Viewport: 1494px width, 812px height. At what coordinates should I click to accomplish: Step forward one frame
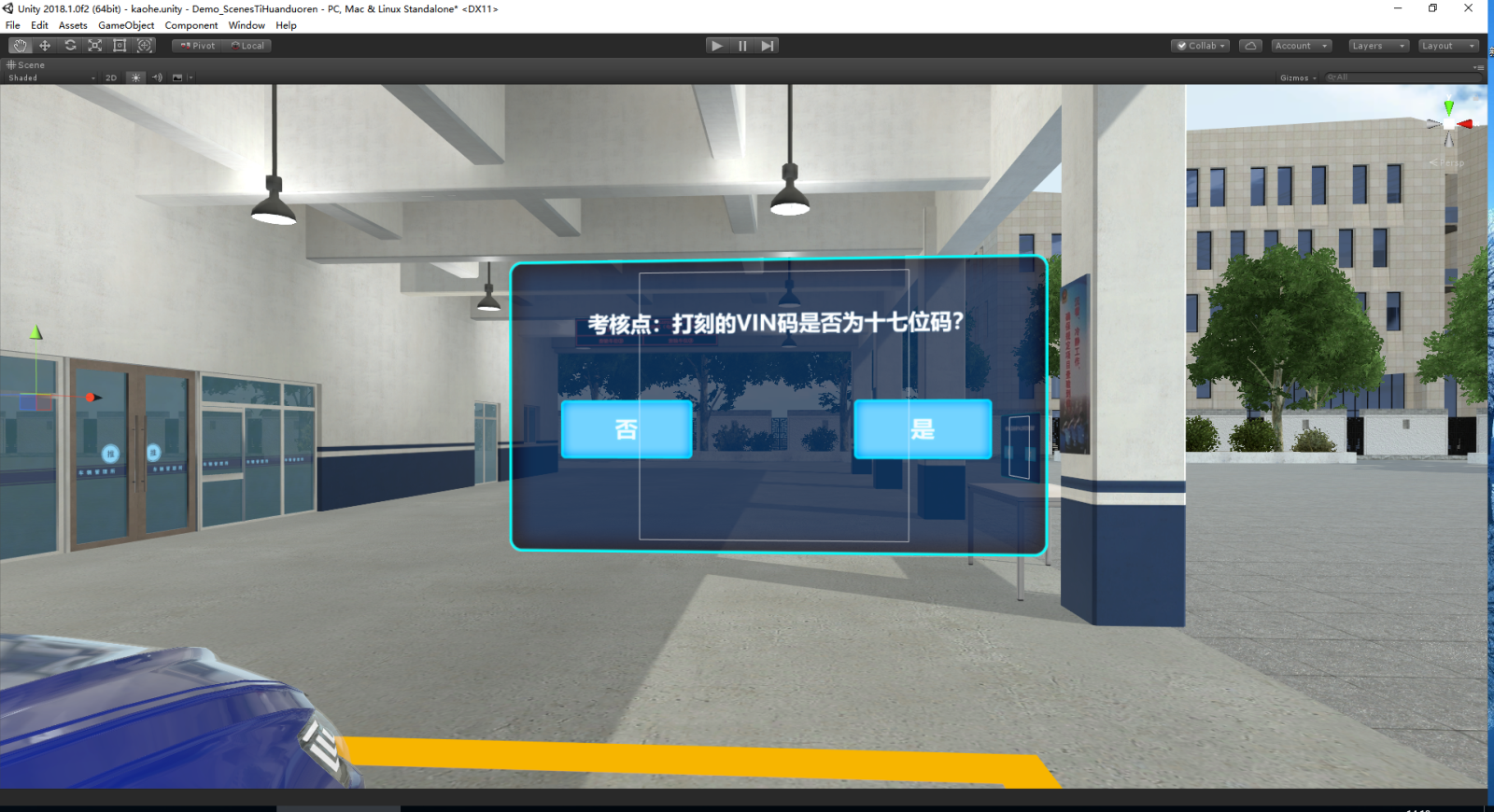[767, 46]
